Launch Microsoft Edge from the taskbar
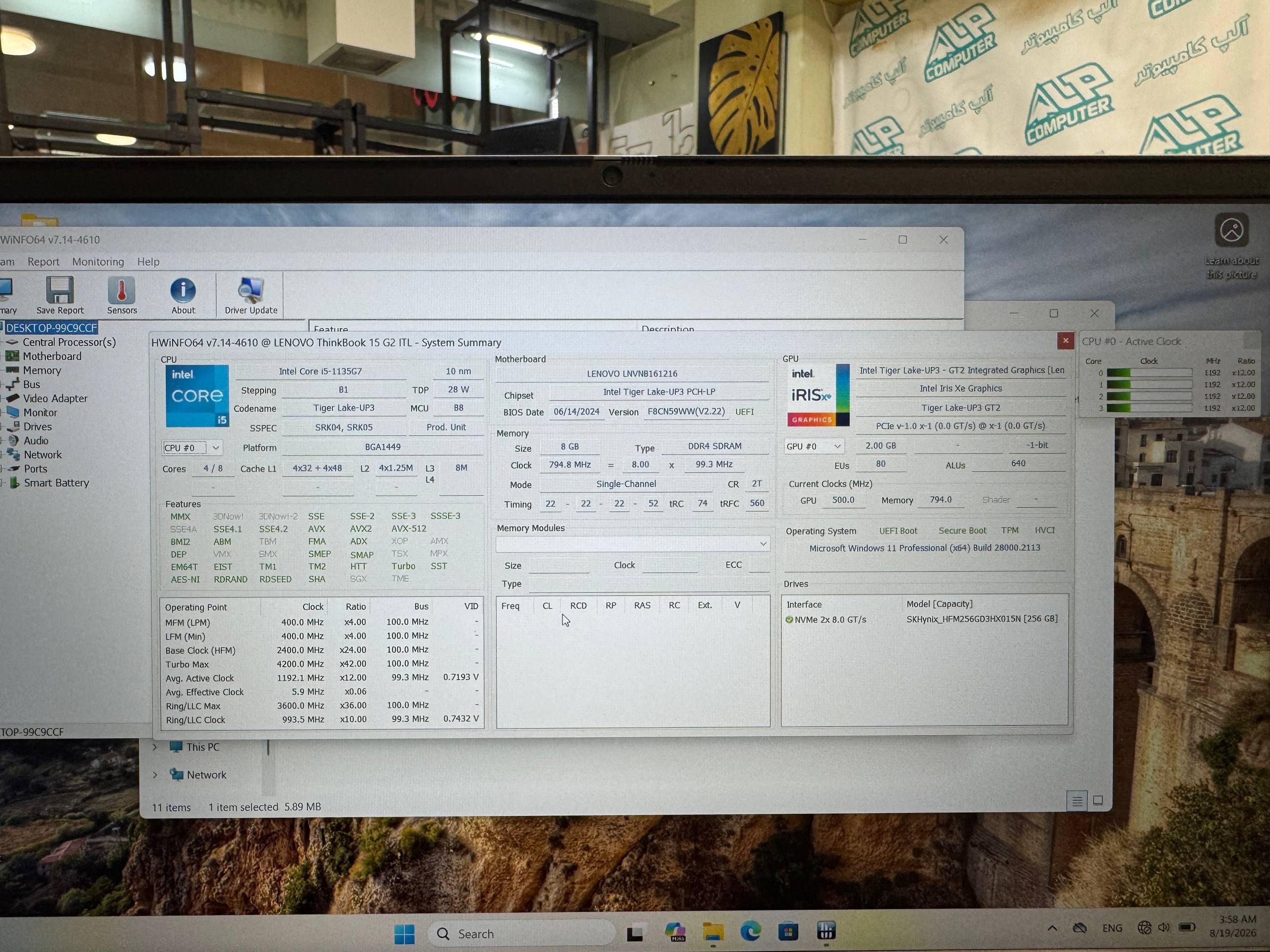1270x952 pixels. [751, 931]
